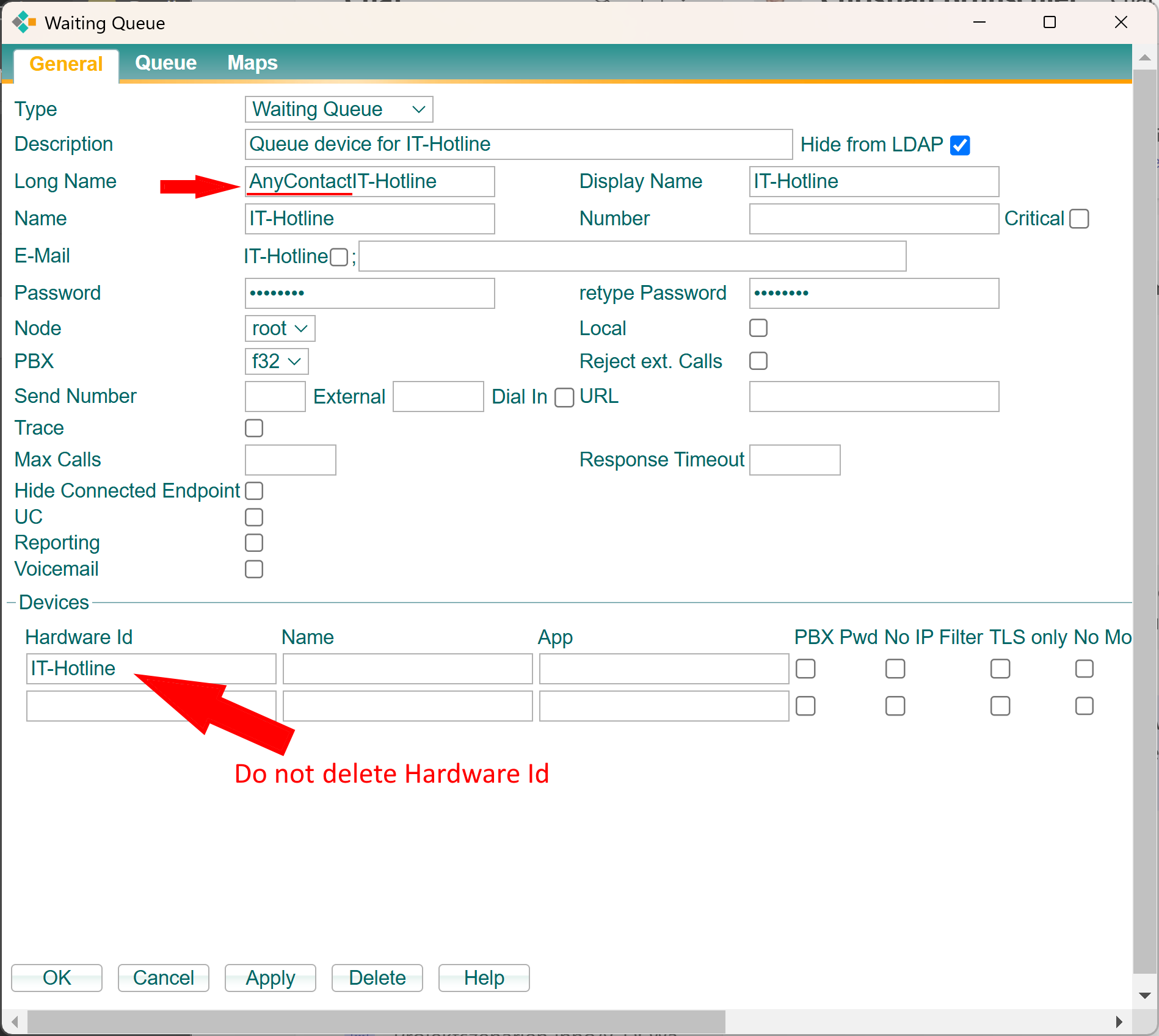Viewport: 1159px width, 1036px height.
Task: Switch to the Queue tab
Action: coord(165,63)
